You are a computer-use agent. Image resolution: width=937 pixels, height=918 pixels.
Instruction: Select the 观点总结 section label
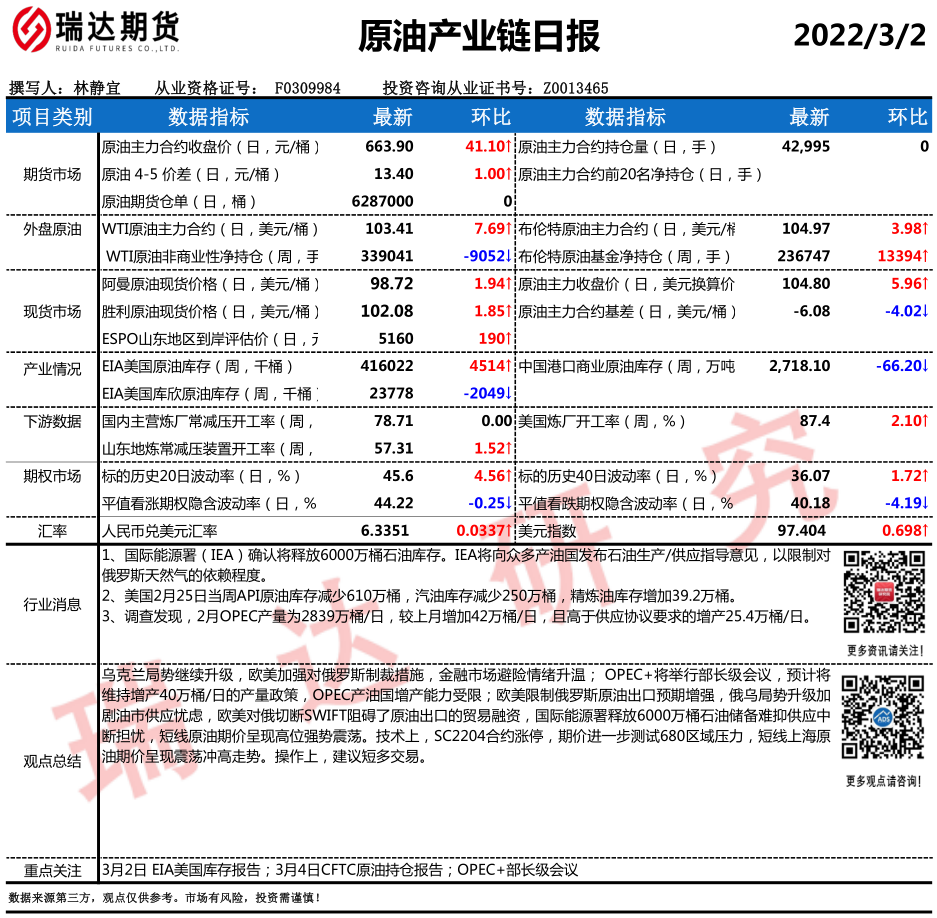pyautogui.click(x=52, y=761)
